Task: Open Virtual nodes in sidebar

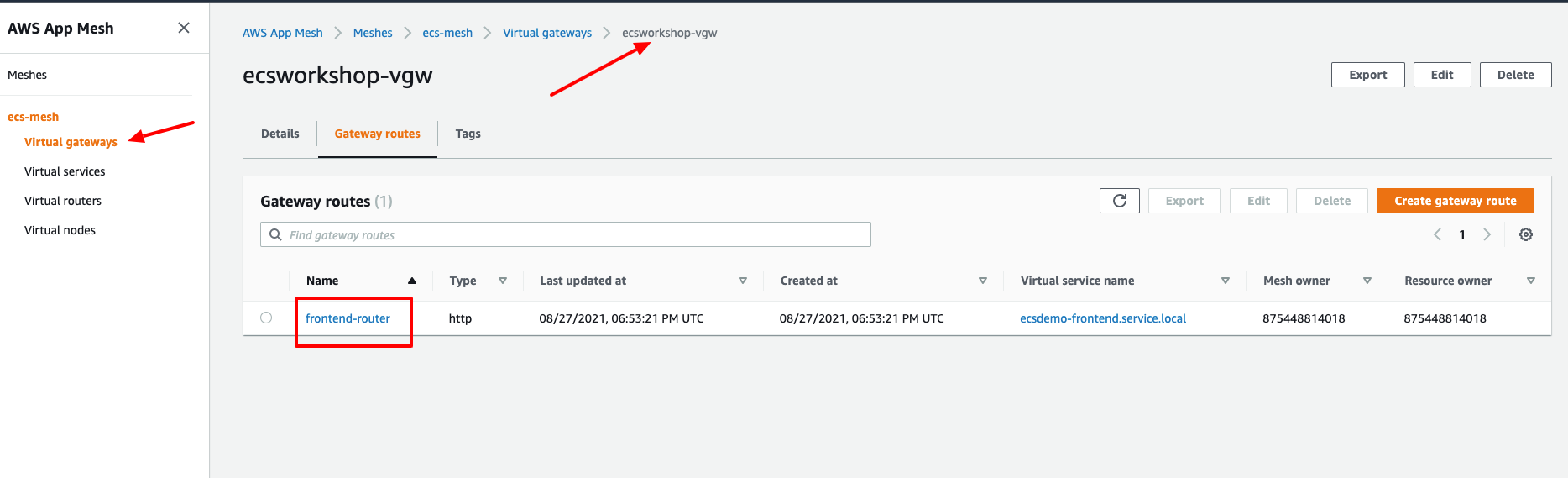Action: [x=60, y=230]
